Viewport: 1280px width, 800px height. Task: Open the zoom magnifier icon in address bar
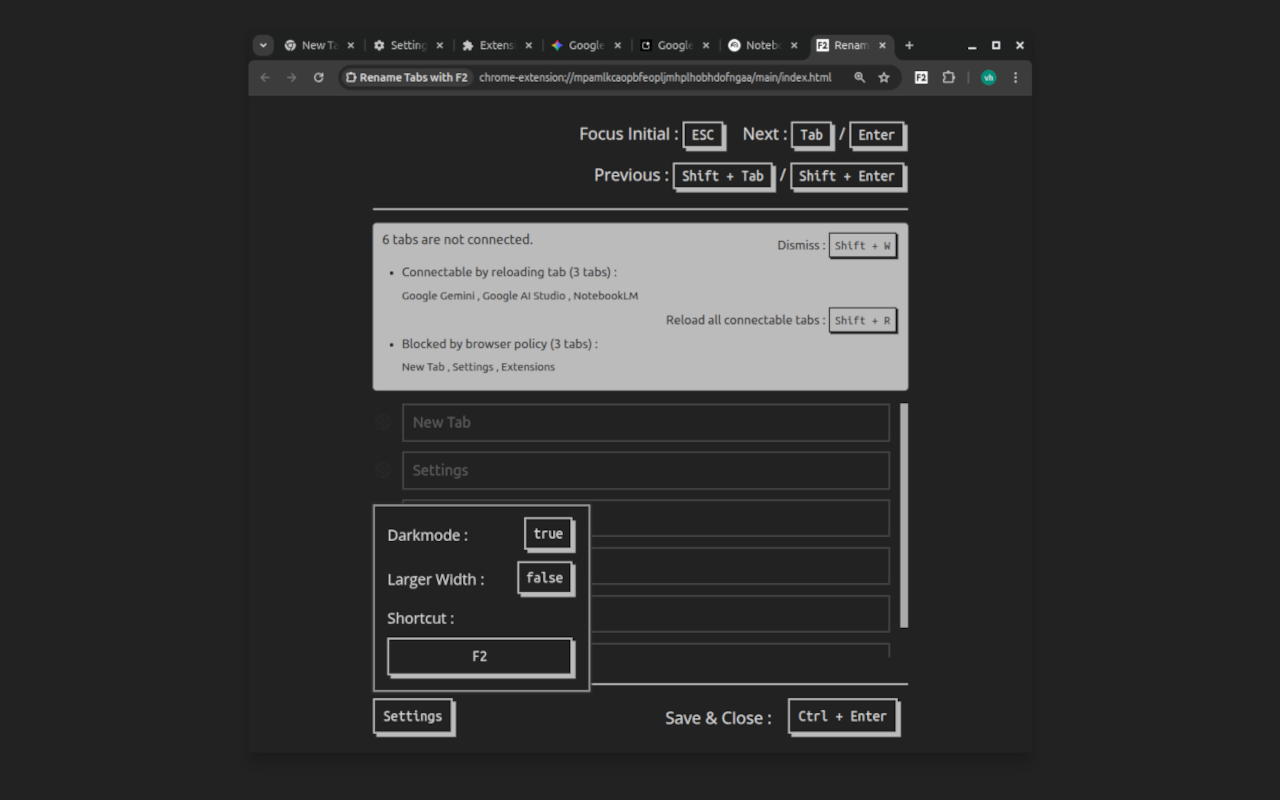coord(859,77)
